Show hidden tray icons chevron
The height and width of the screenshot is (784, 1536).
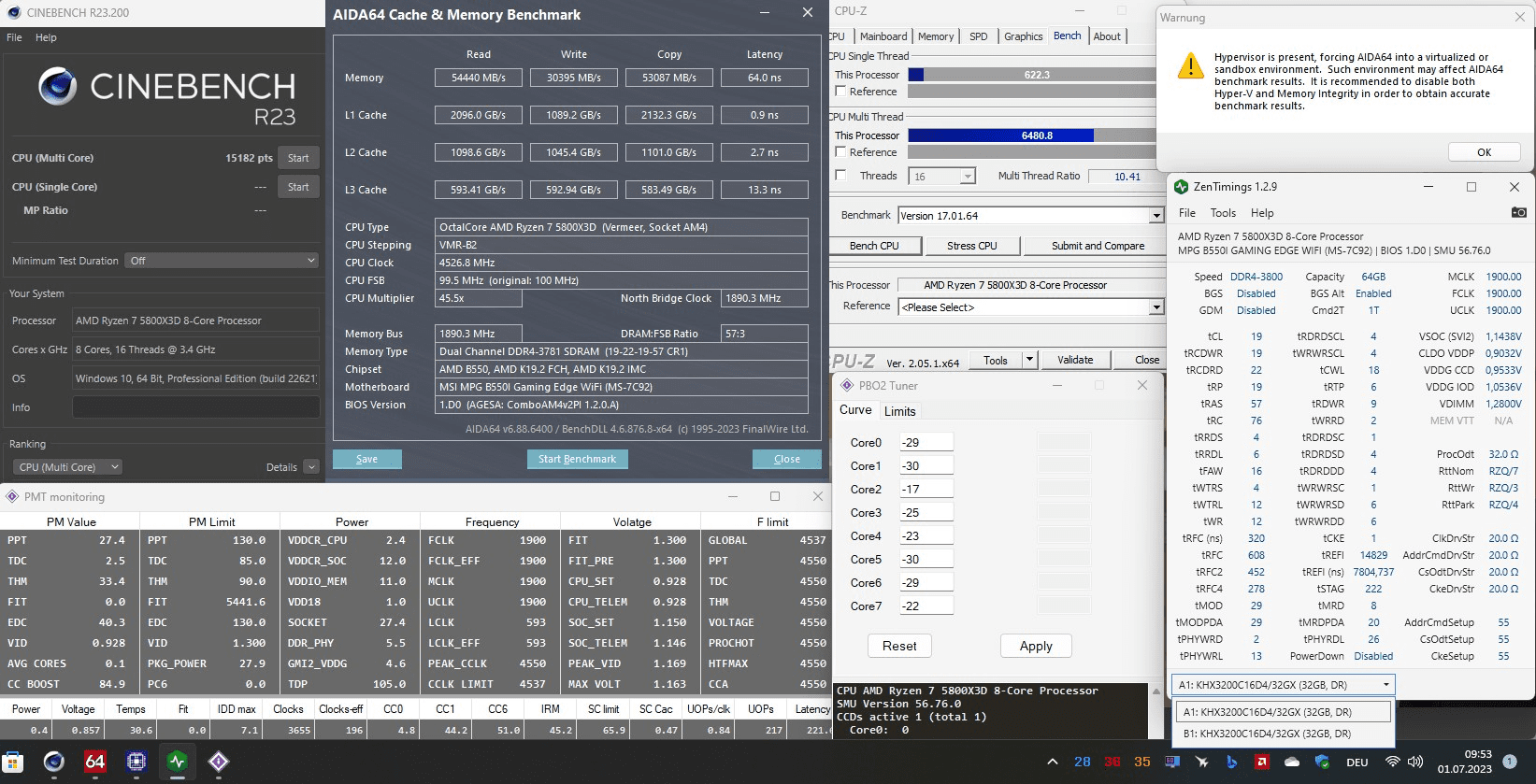(x=1053, y=762)
